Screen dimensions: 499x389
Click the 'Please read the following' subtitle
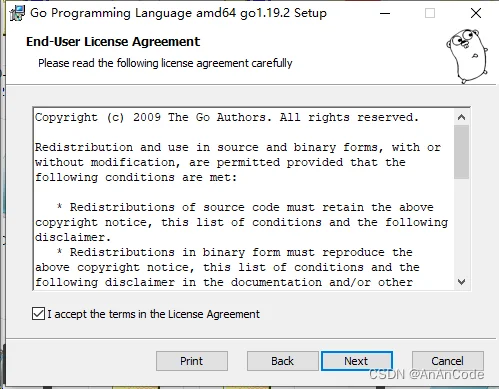(x=165, y=63)
